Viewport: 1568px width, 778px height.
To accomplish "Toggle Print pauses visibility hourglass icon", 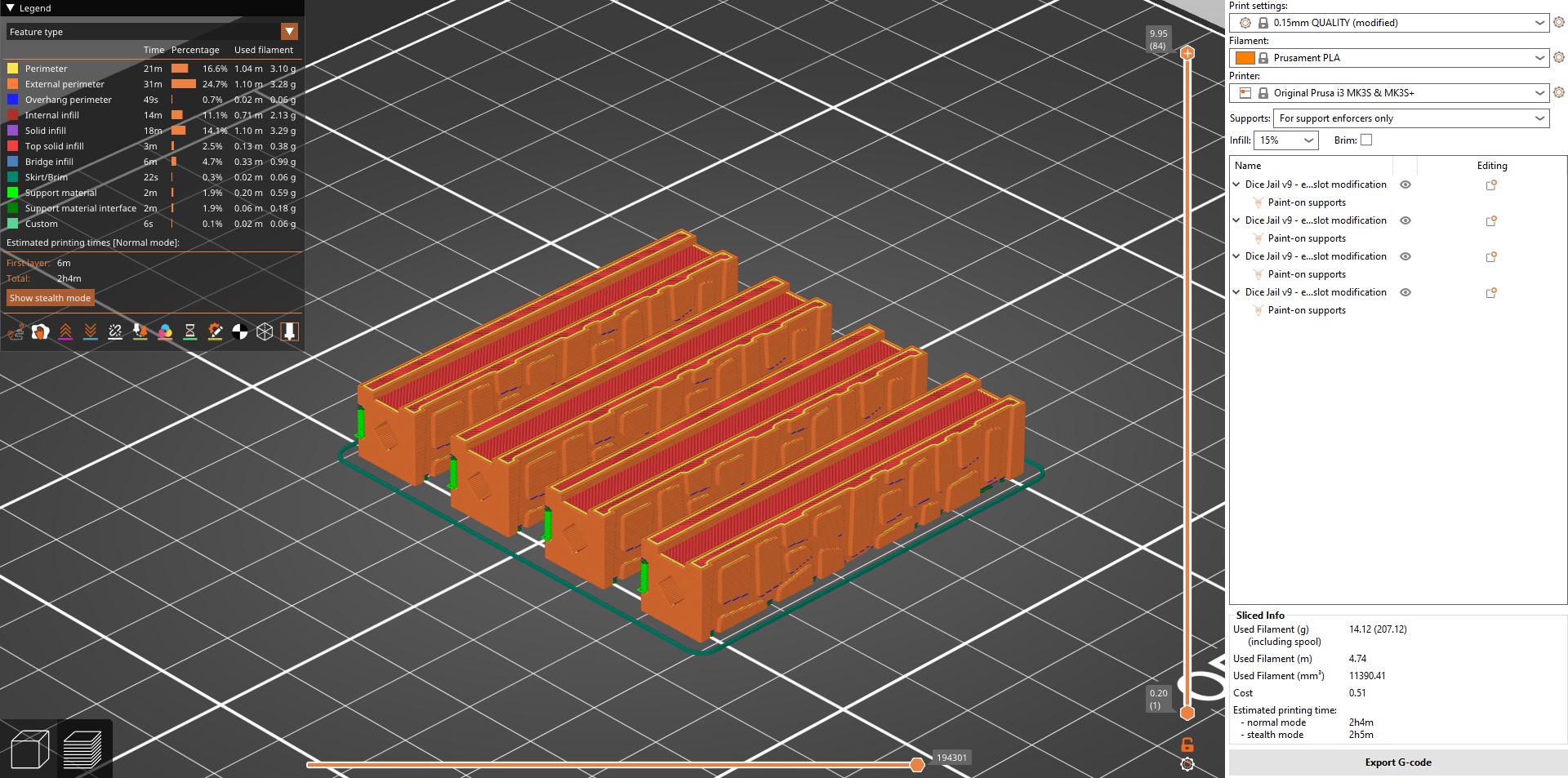I will [x=190, y=331].
